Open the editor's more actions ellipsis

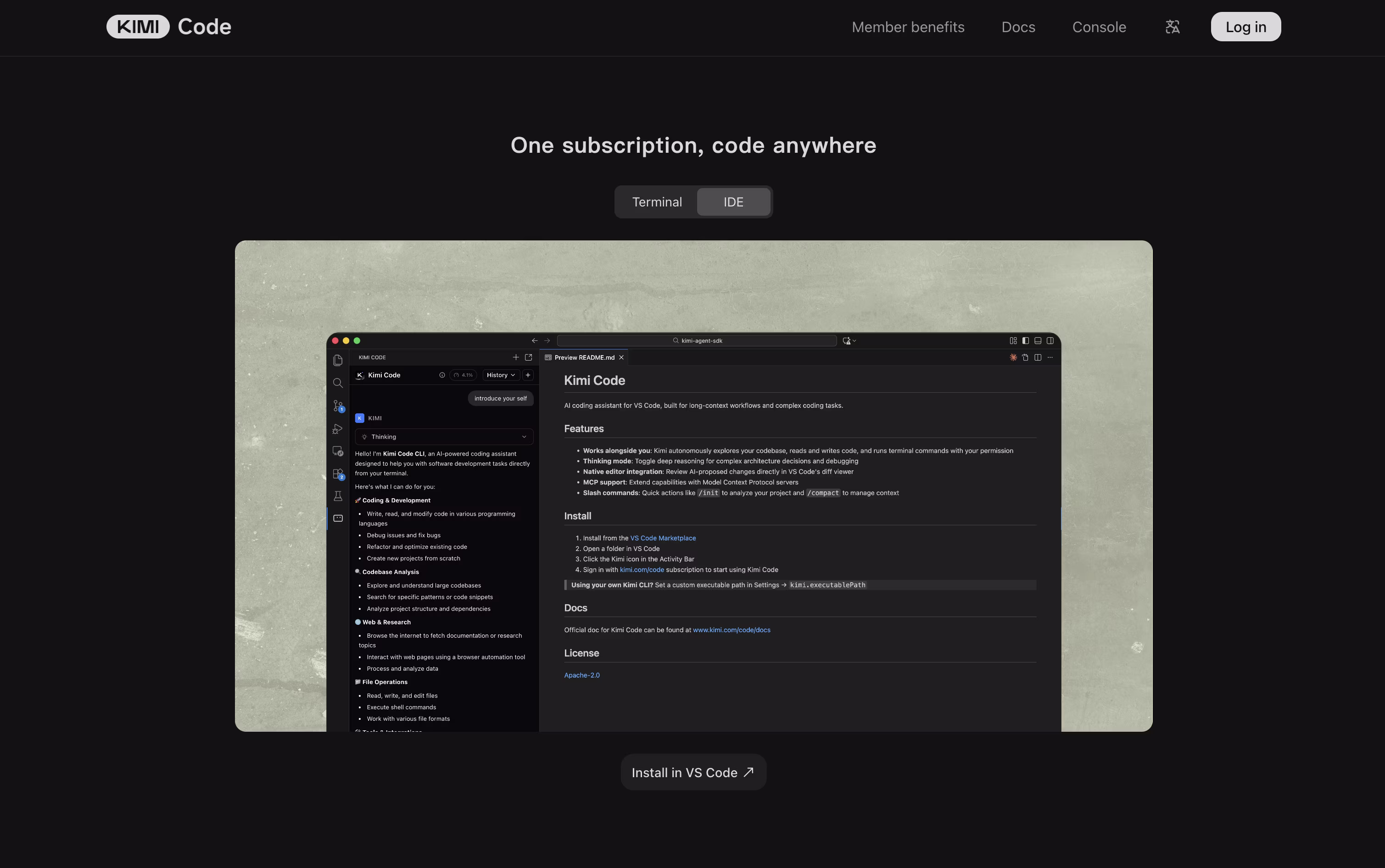[x=1050, y=357]
